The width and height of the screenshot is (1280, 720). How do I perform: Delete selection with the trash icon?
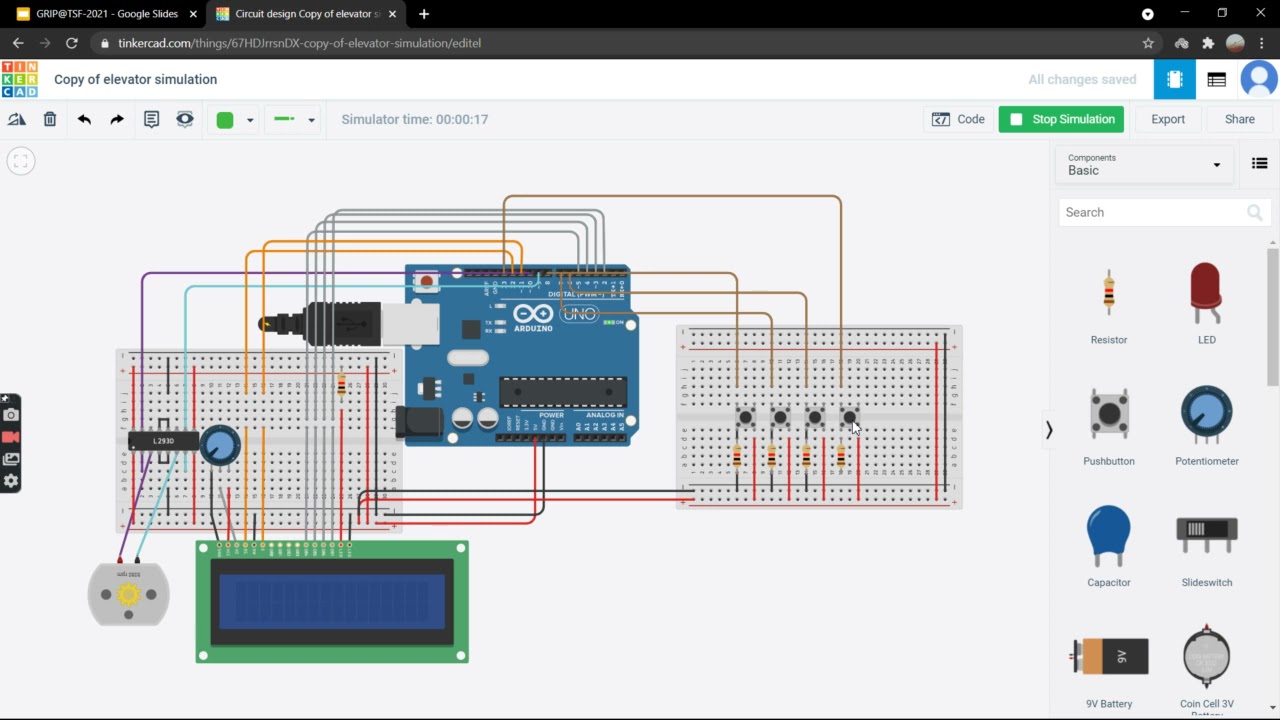50,119
